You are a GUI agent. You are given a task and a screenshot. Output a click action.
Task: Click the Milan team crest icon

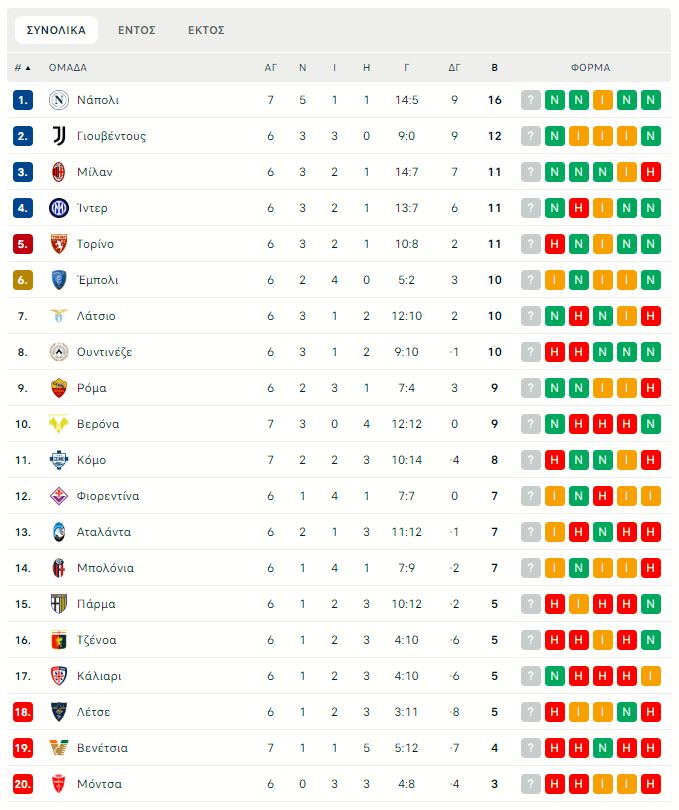58,172
